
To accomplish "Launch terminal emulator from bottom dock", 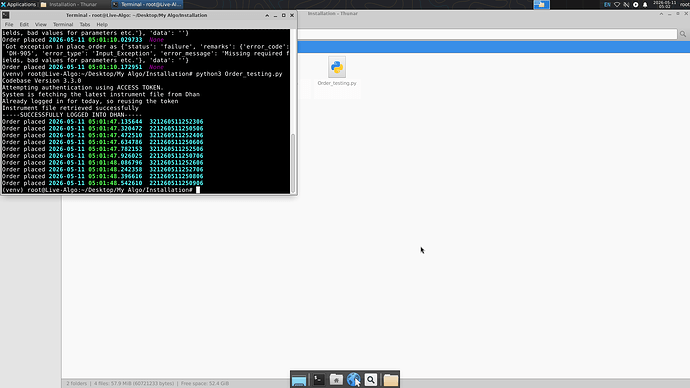I will tap(319, 380).
